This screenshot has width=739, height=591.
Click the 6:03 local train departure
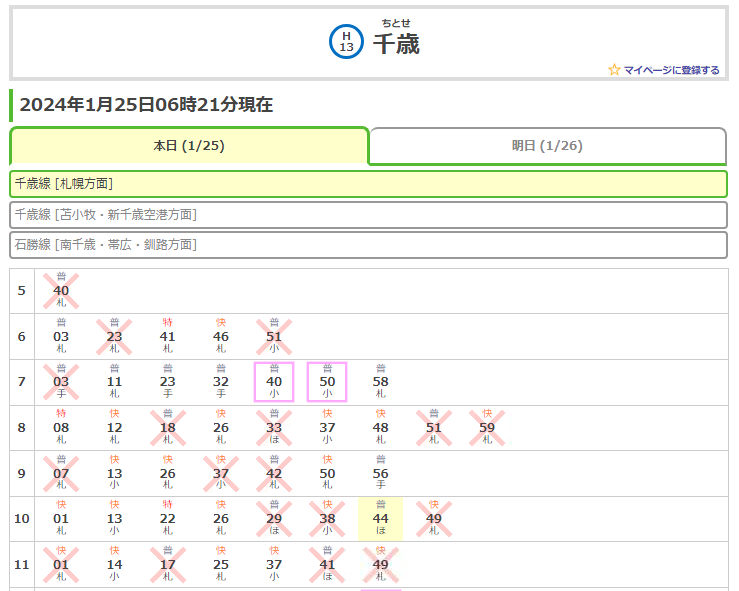tap(61, 337)
